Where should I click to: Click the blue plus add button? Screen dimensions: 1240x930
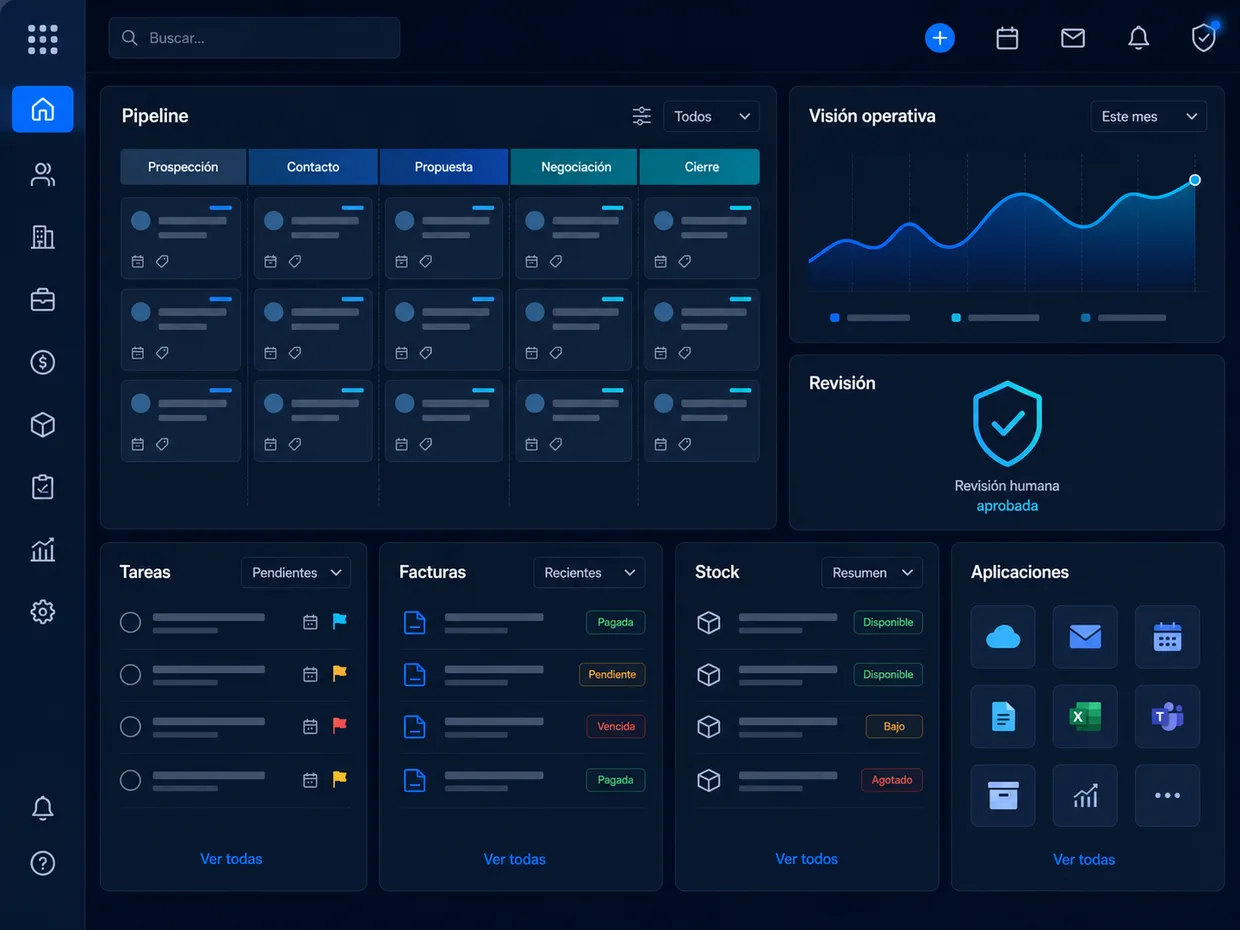940,38
